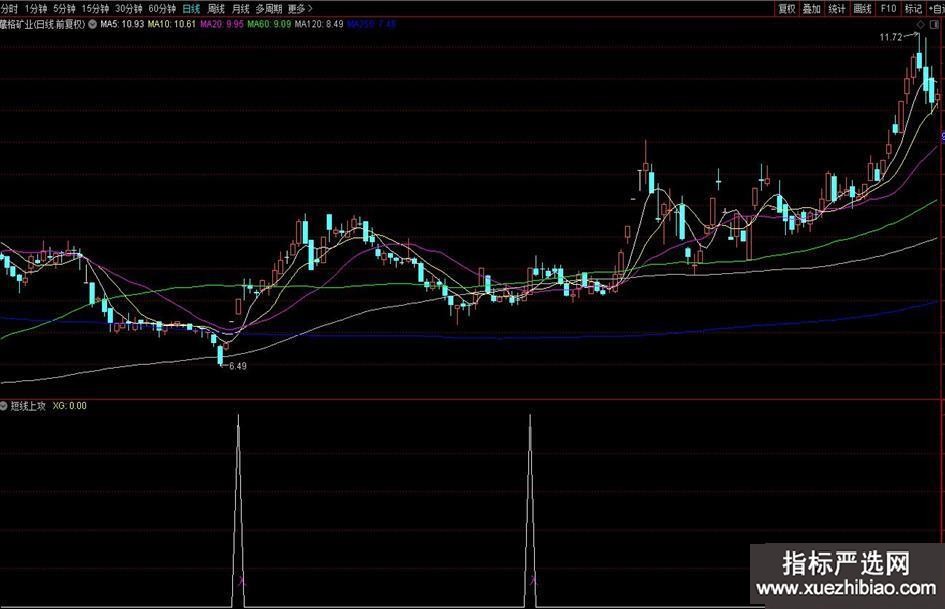945x609 pixels.
Task: Click the side panel toggle icon
Action: tap(936, 24)
